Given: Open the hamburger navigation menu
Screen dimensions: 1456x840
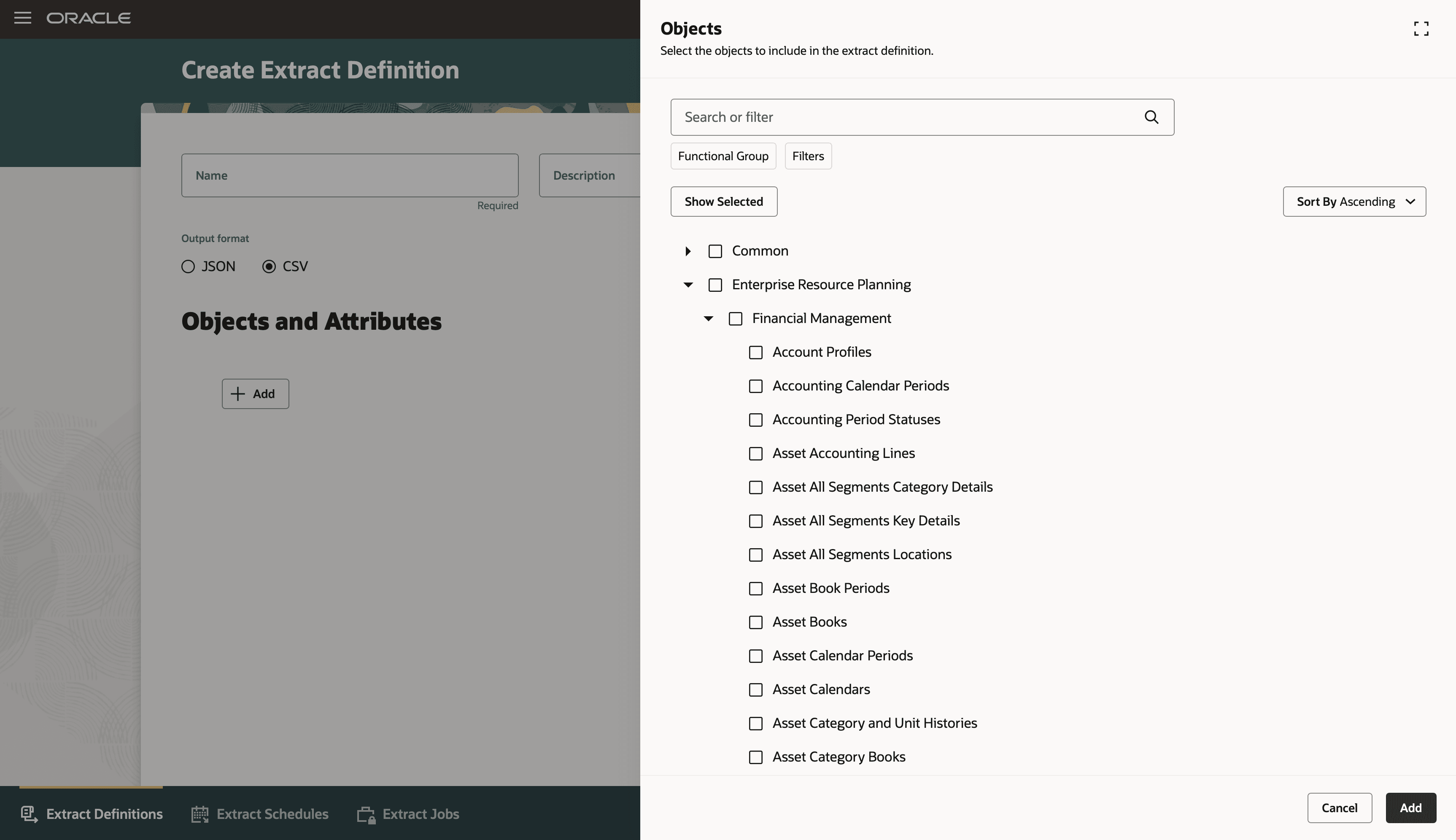Looking at the screenshot, I should [23, 18].
